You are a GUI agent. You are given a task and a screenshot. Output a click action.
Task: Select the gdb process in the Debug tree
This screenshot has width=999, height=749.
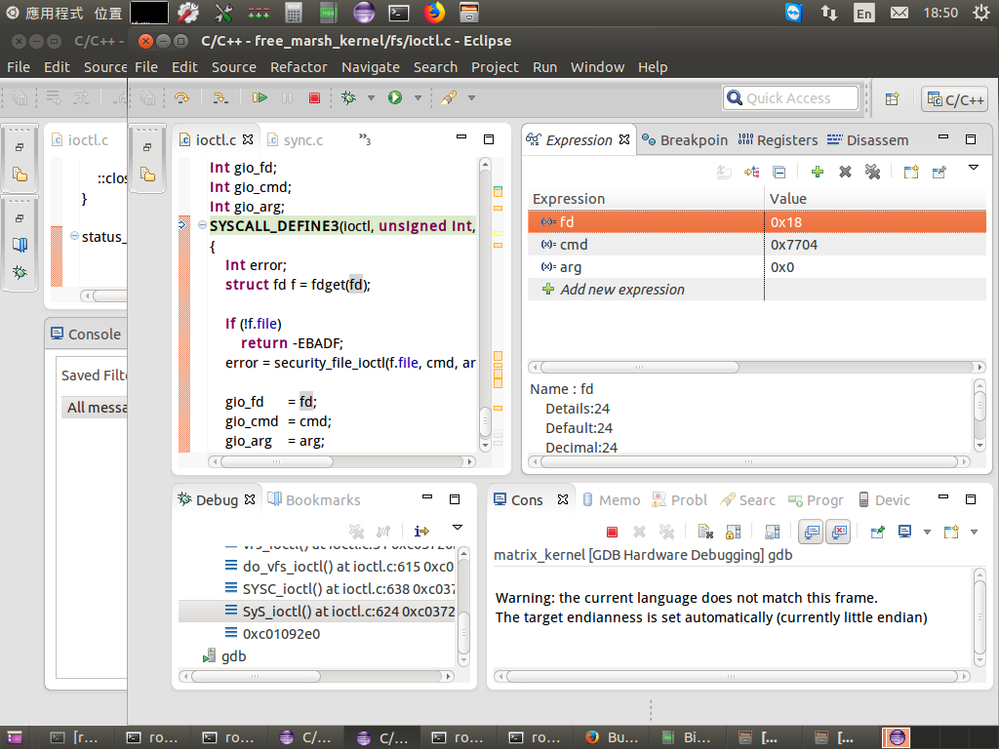(225, 656)
